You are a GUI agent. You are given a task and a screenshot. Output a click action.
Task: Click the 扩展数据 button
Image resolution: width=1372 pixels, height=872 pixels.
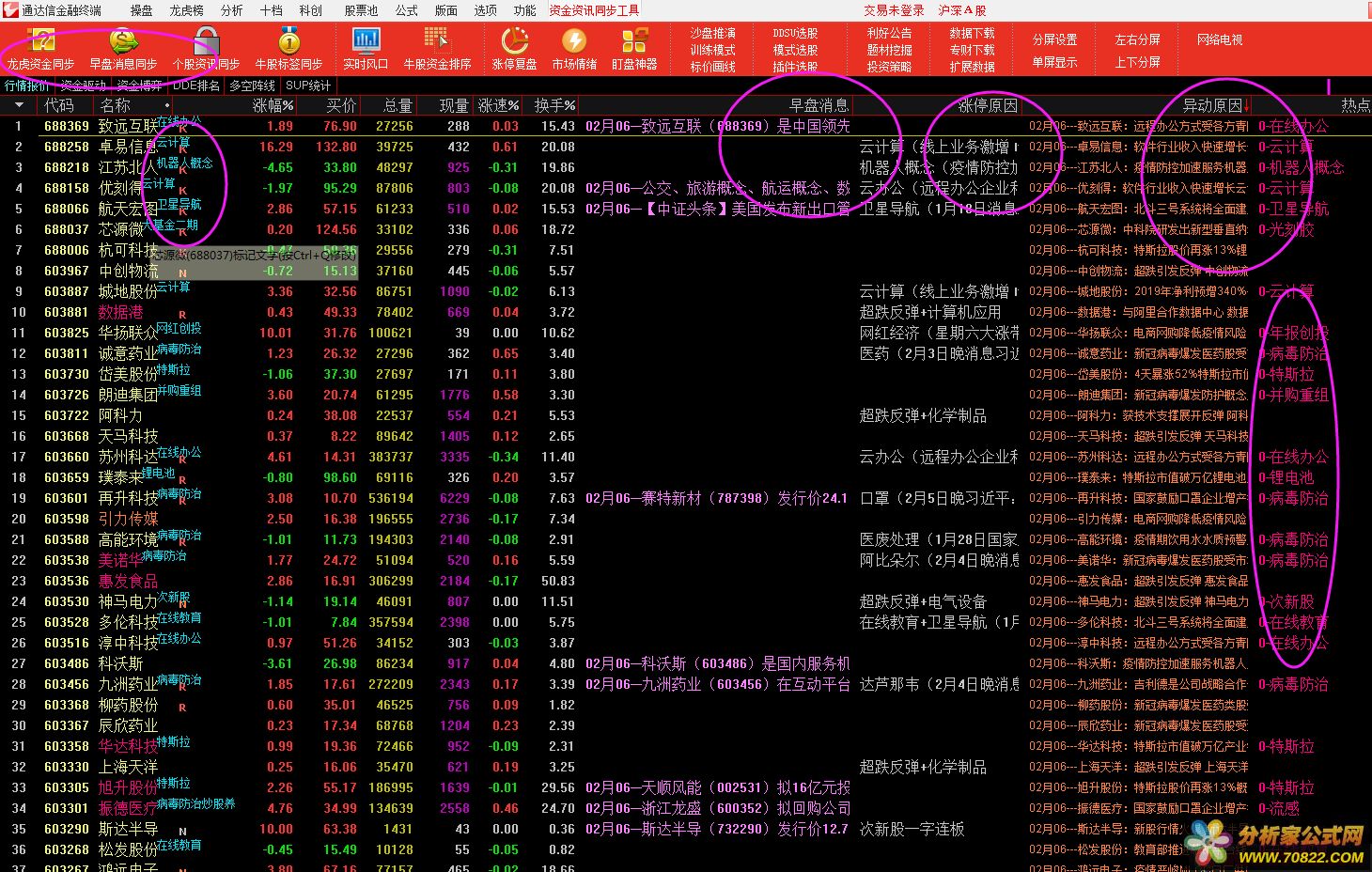coord(972,67)
